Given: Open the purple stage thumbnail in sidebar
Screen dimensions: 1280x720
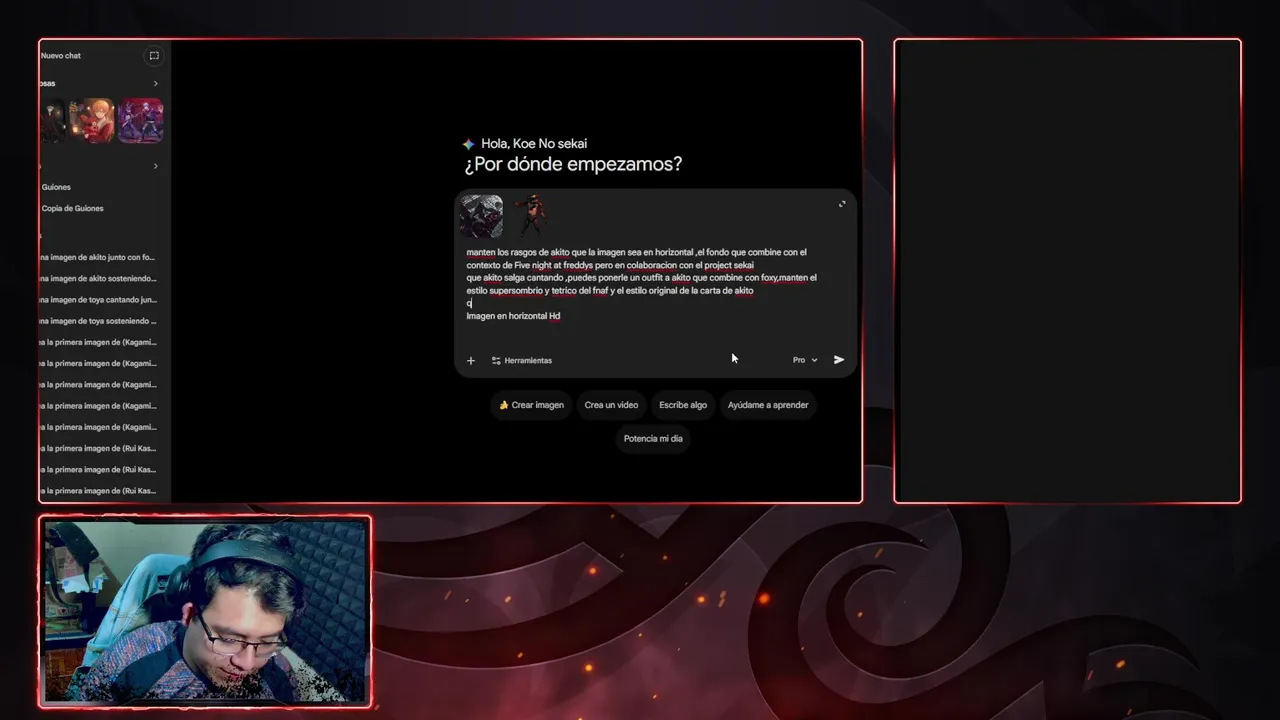Looking at the screenshot, I should tap(141, 120).
